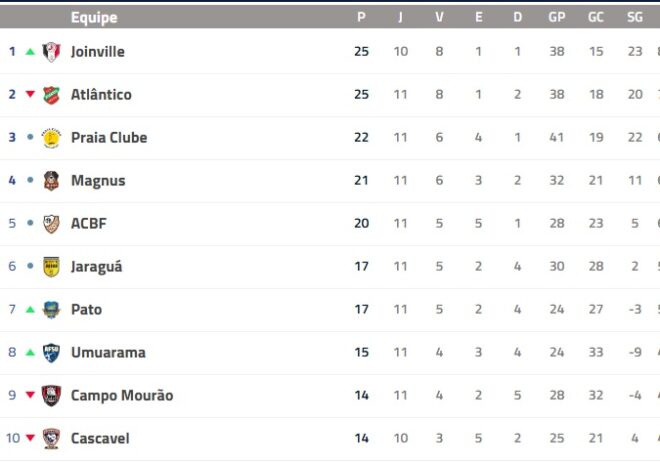The image size is (660, 462).
Task: Sort by the SG column header
Action: (635, 17)
